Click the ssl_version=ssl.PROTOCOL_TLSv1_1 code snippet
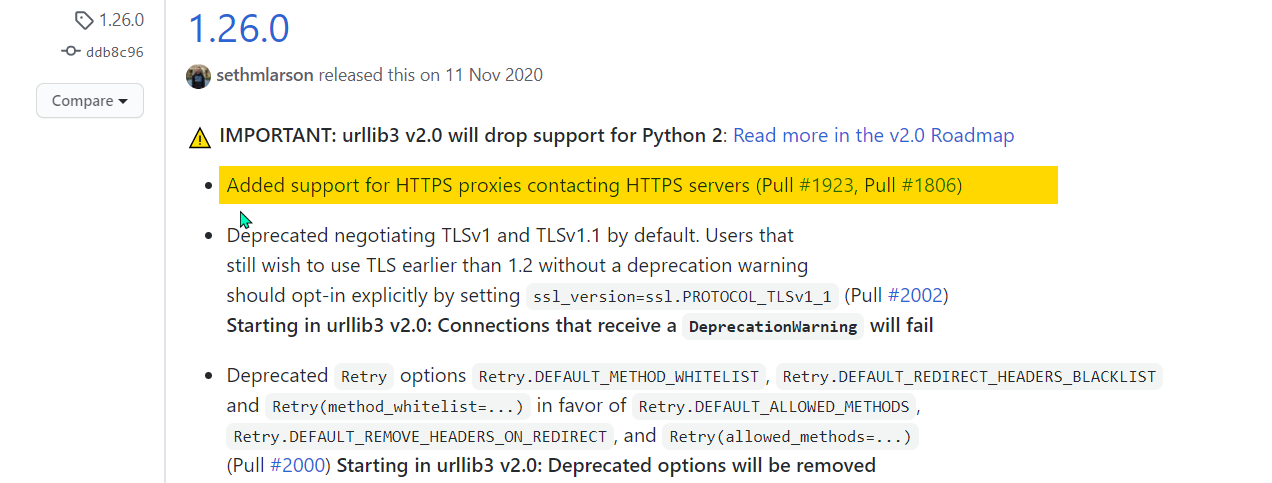Image resolution: width=1272 pixels, height=483 pixels. tap(682, 297)
